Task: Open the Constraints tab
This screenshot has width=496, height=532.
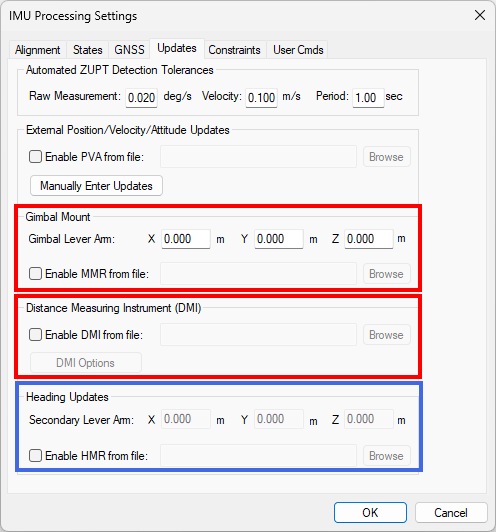Action: pos(234,50)
